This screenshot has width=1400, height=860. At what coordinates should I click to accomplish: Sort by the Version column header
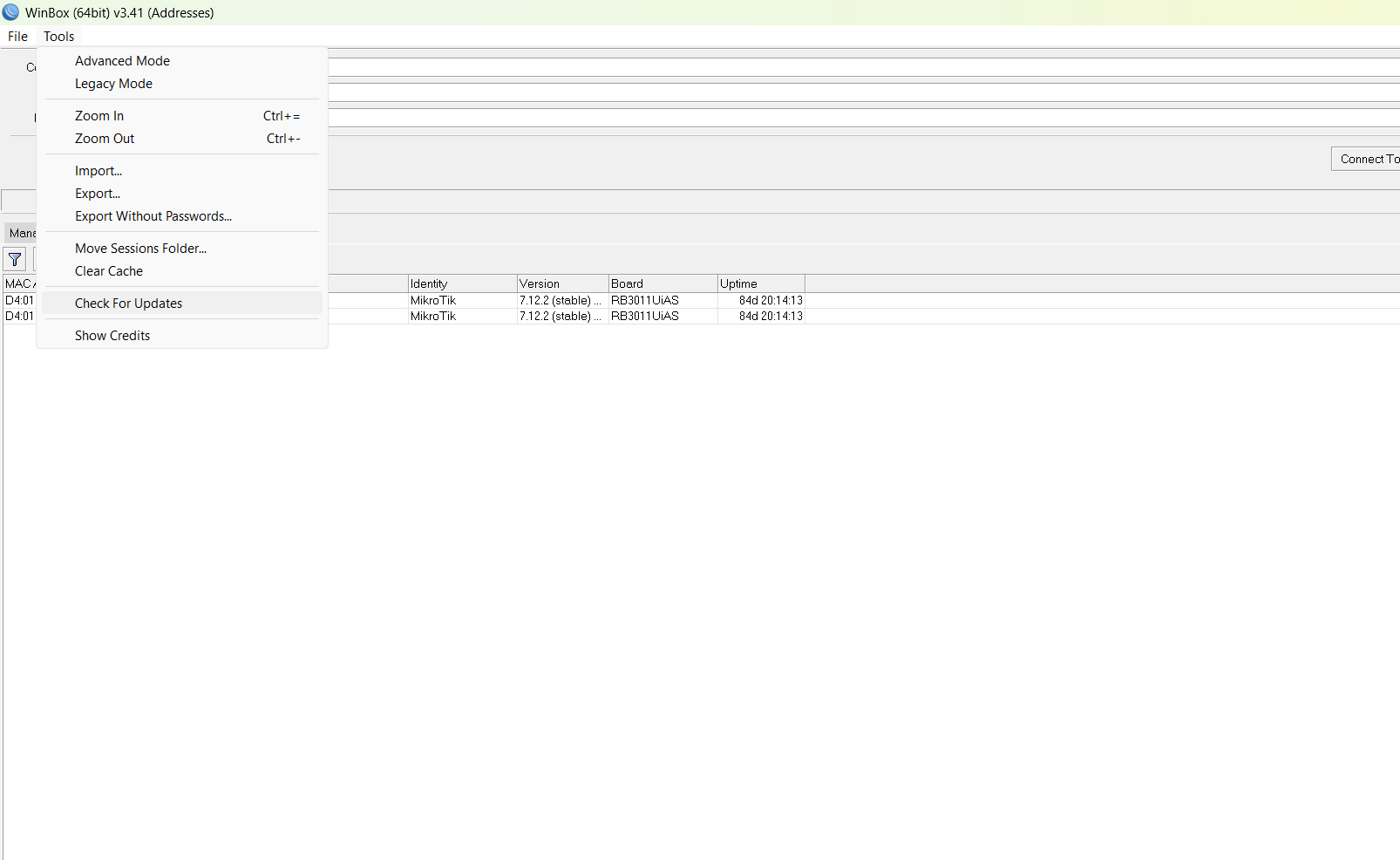tap(563, 283)
